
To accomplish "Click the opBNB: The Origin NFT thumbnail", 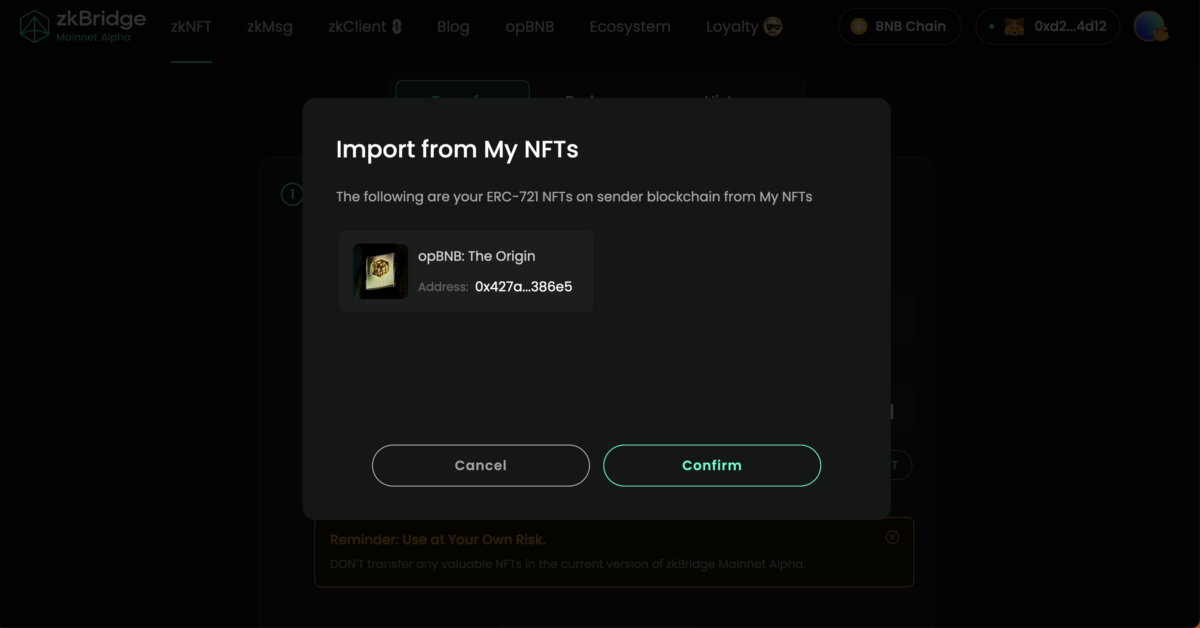I will 379,271.
